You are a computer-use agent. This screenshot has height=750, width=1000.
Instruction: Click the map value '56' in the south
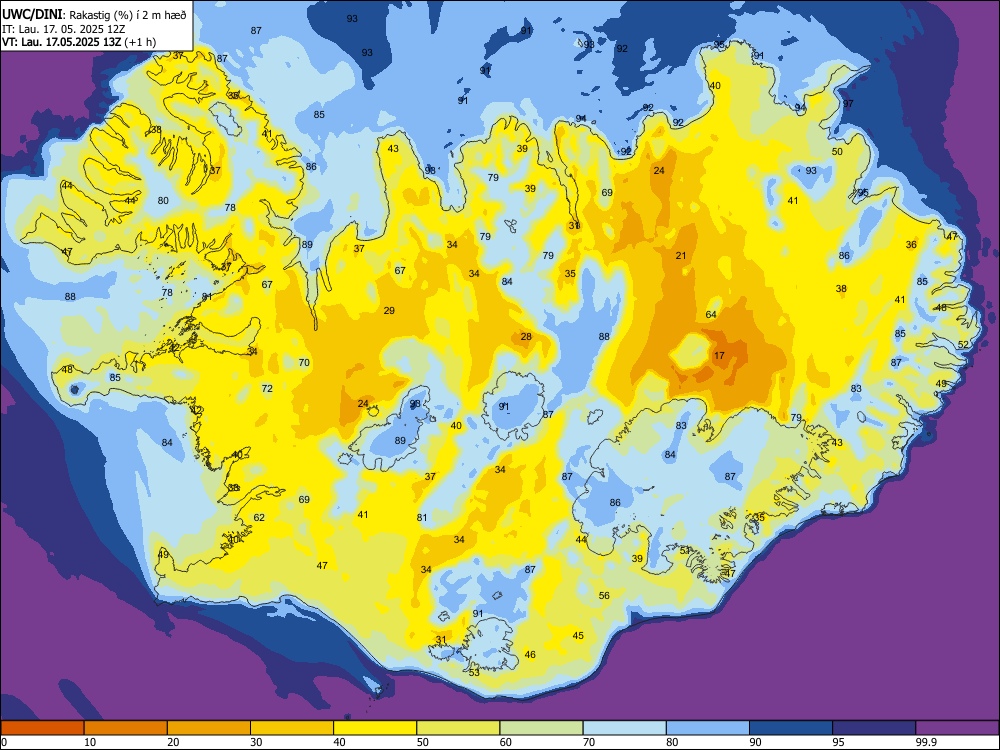tap(605, 595)
